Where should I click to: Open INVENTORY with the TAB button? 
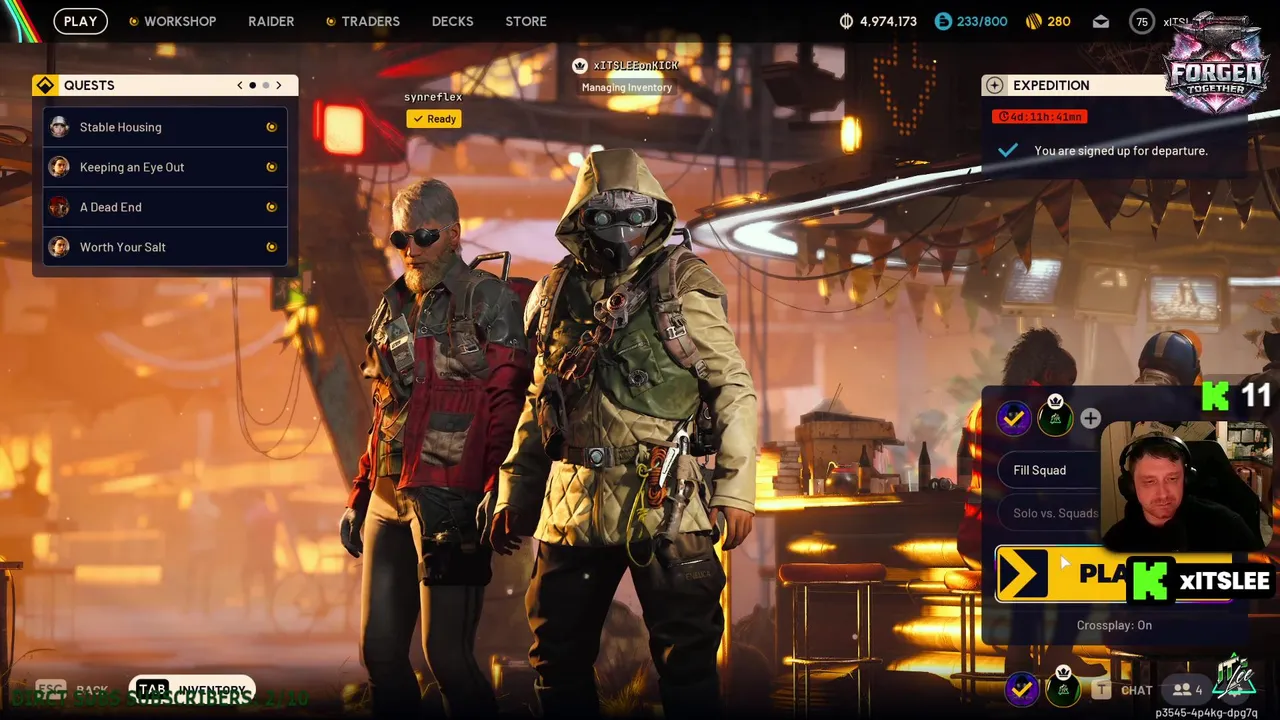[x=191, y=690]
